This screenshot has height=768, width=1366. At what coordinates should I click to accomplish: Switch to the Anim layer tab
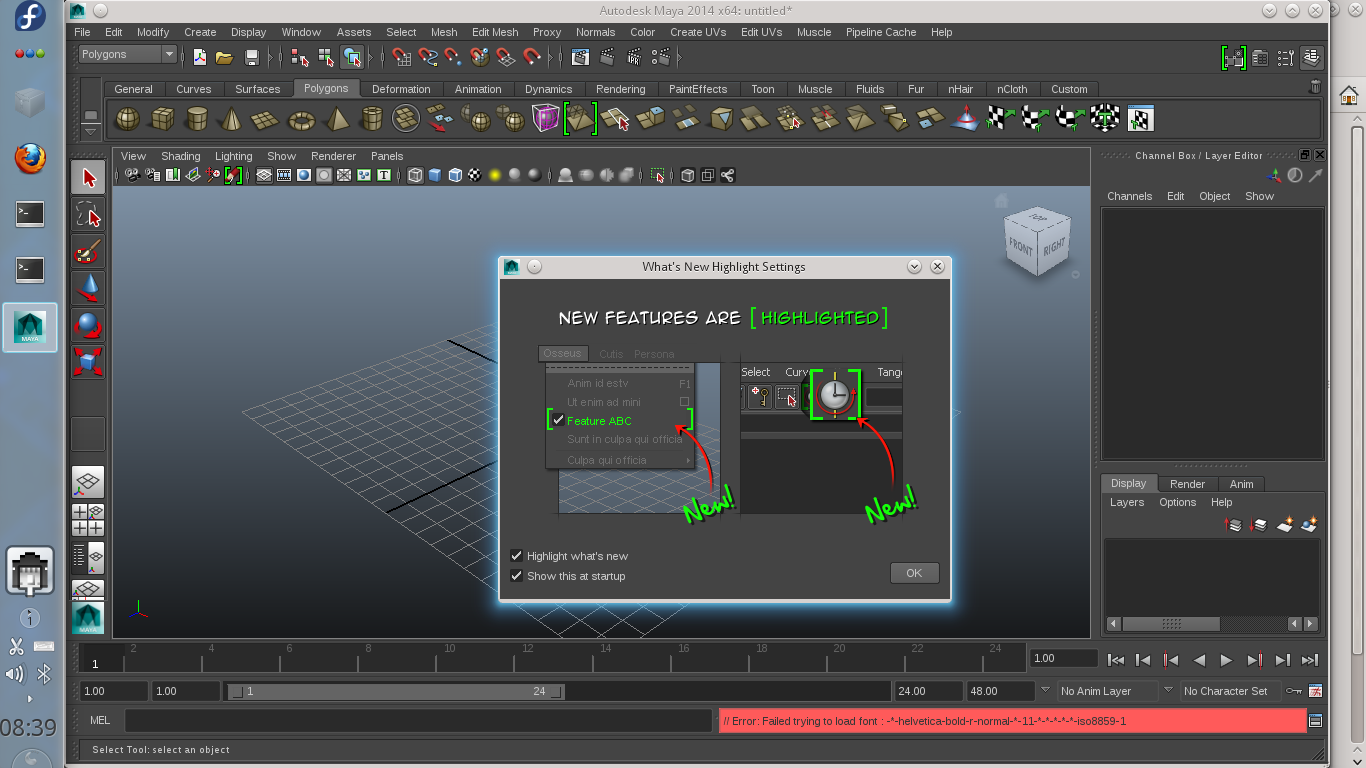(1241, 484)
